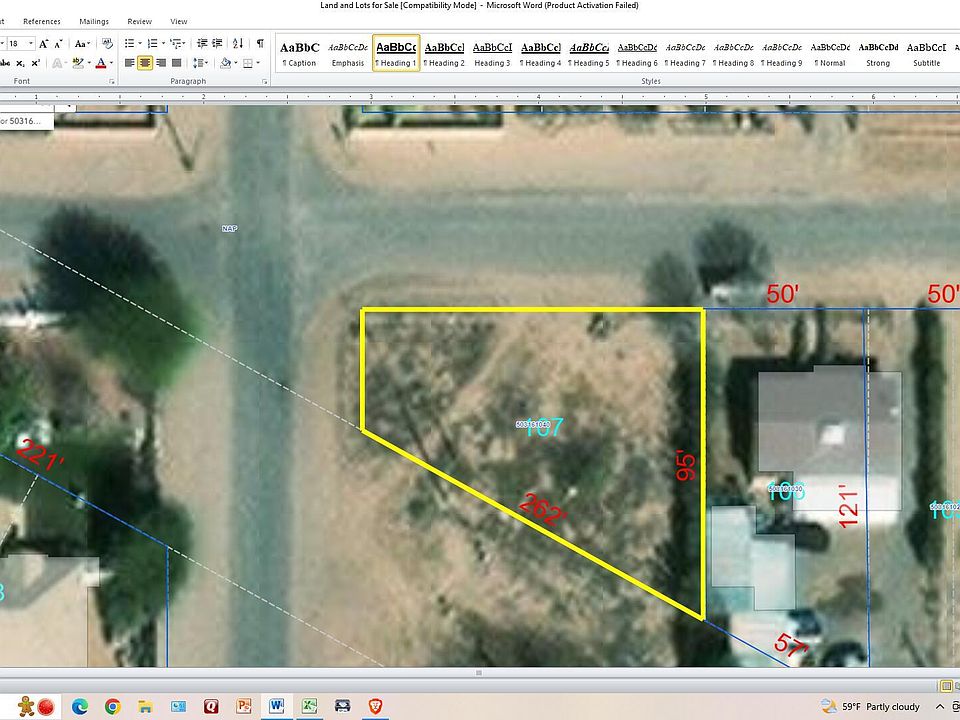
Task: Open the font size dropdown
Action: pos(32,43)
